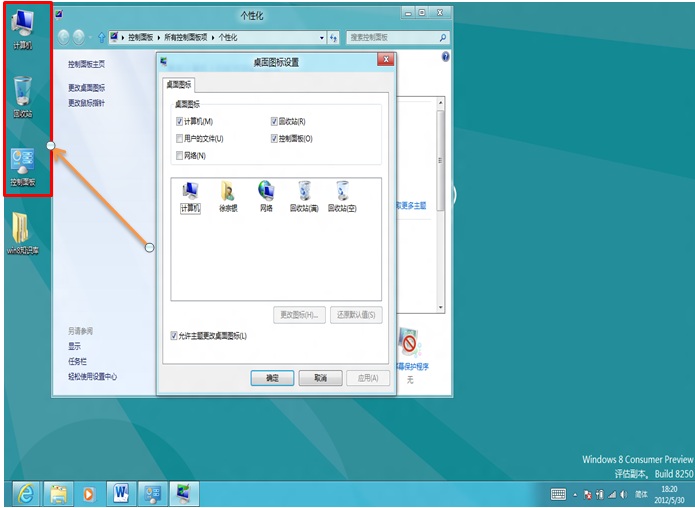Screen dimensions: 695x508
Task: Click 个性化 in the address breadcrumb
Action: coord(228,38)
